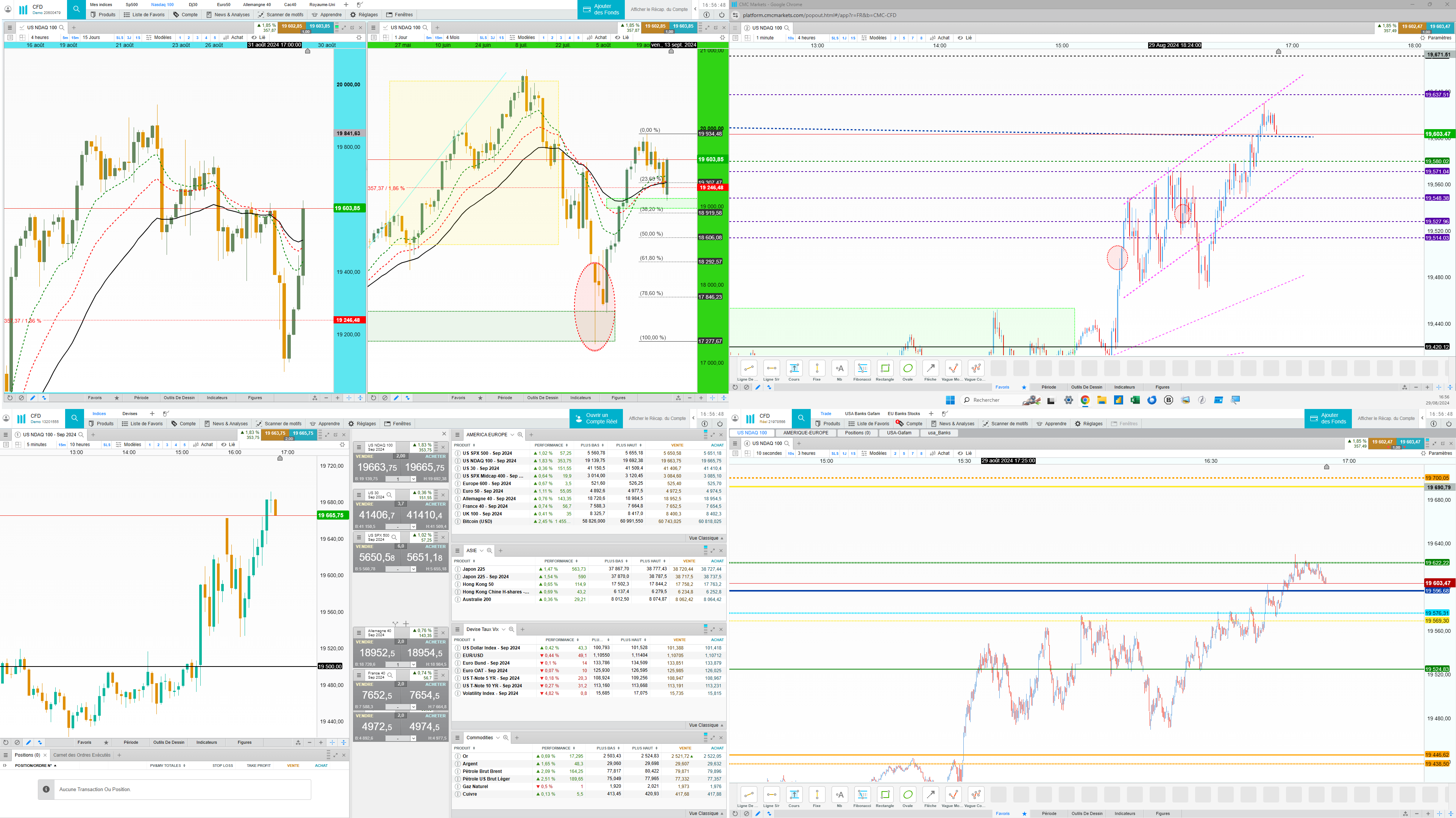The width and height of the screenshot is (1456, 818).
Task: Click the purple 19,637.51 price level label
Action: point(1437,95)
